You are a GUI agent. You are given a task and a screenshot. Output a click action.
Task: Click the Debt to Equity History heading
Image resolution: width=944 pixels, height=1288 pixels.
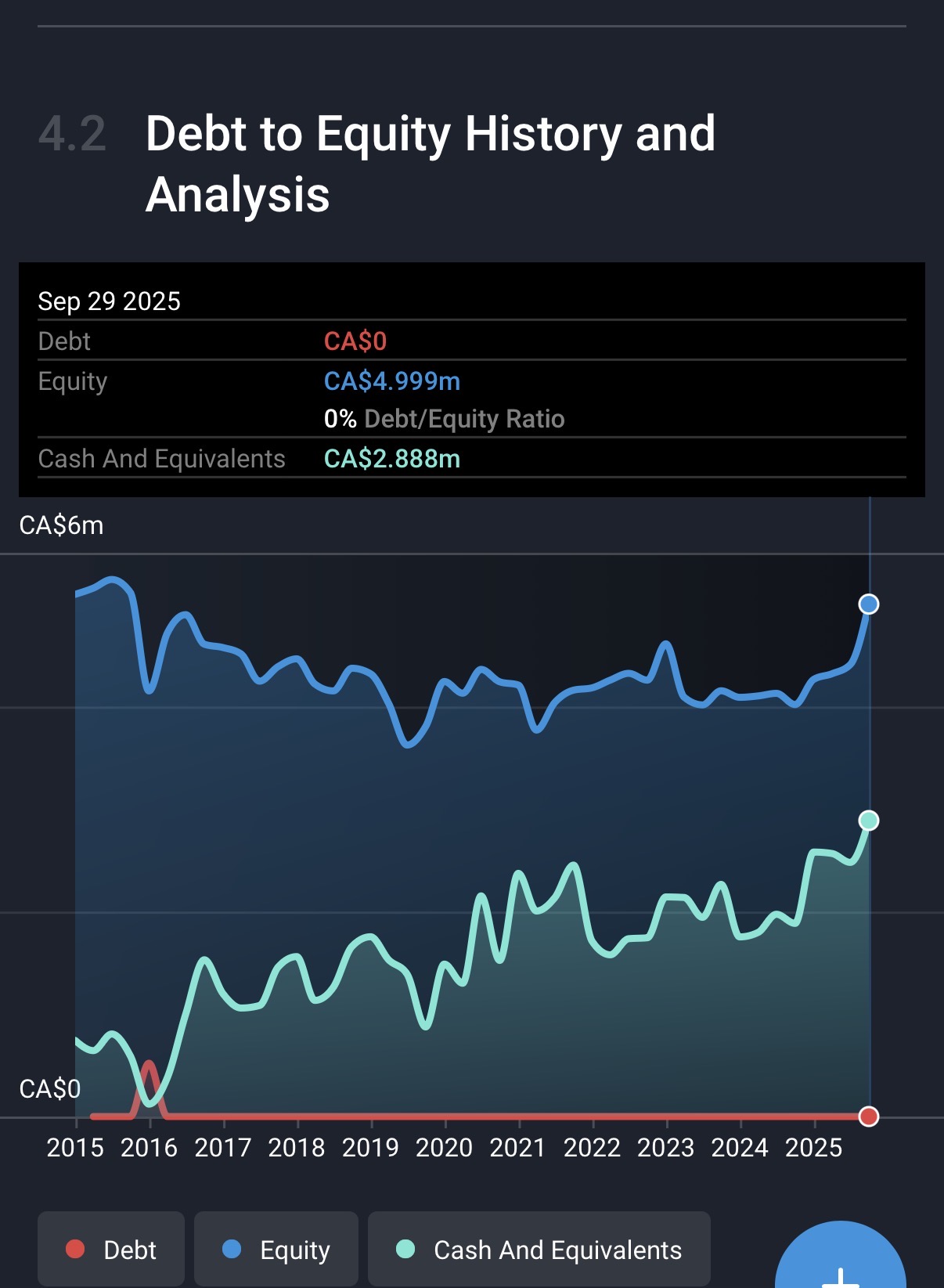click(430, 164)
